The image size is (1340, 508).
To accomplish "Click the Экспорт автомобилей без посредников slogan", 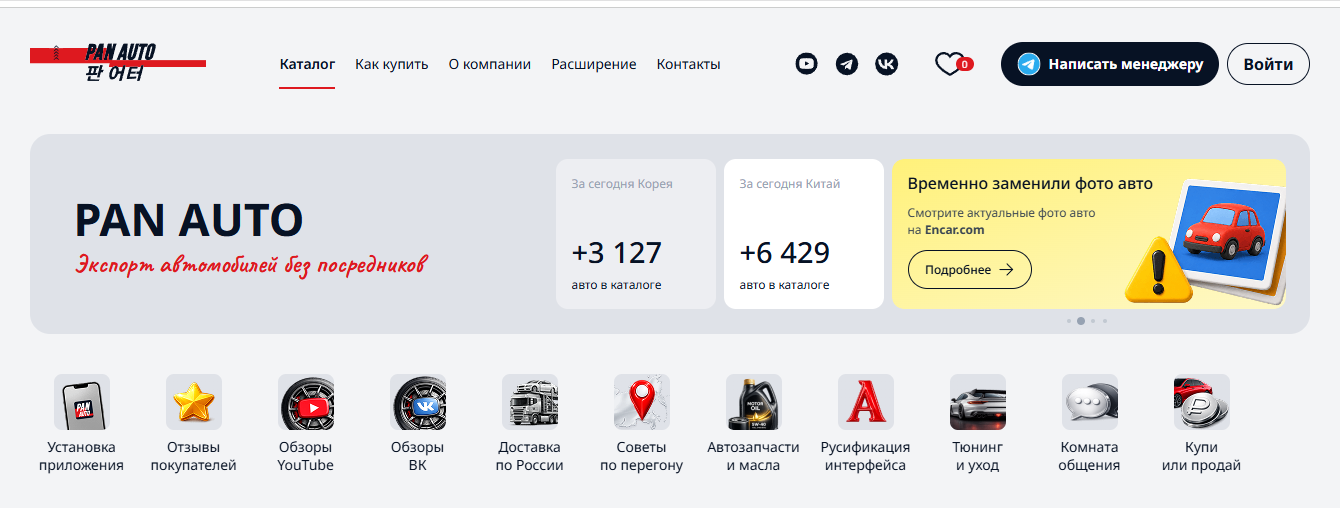I will (252, 264).
